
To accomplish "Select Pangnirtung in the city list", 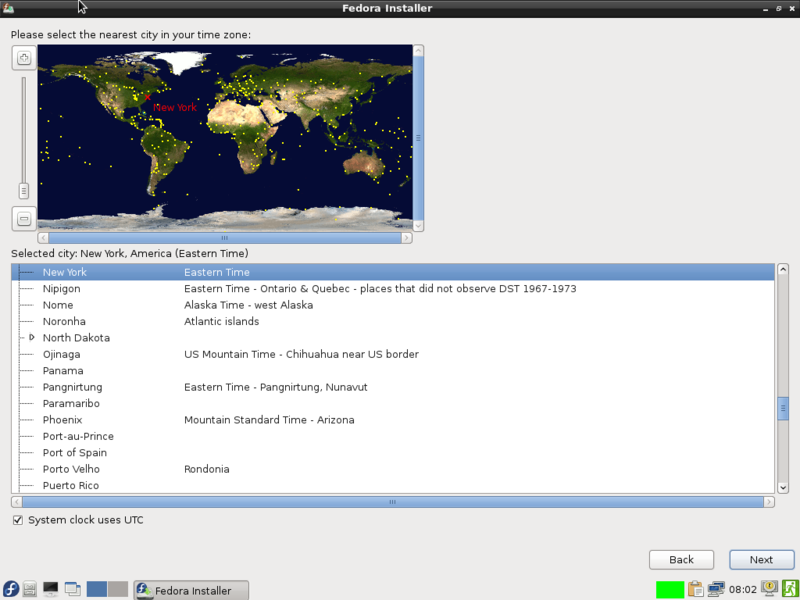I will point(392,387).
